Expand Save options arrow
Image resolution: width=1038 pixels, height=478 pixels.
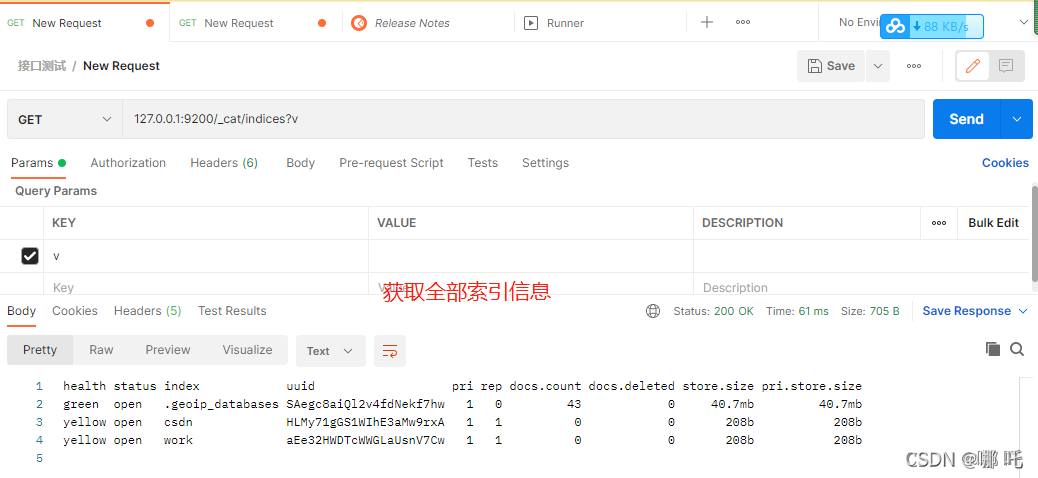(878, 66)
